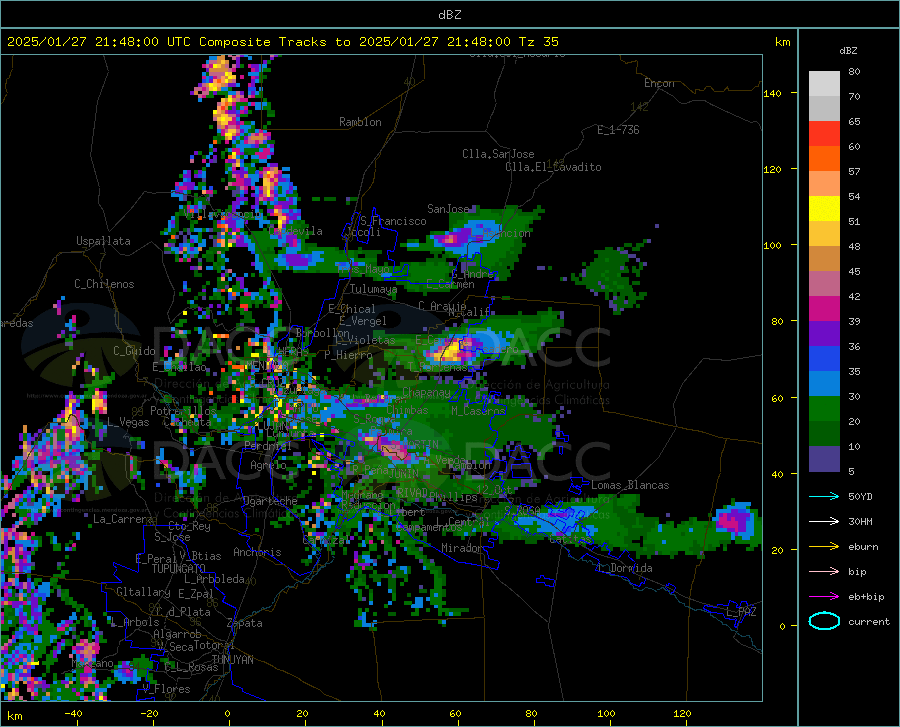The height and width of the screenshot is (727, 900).
Task: Click the '-20' tick on the horizontal km axis
Action: pos(149,714)
